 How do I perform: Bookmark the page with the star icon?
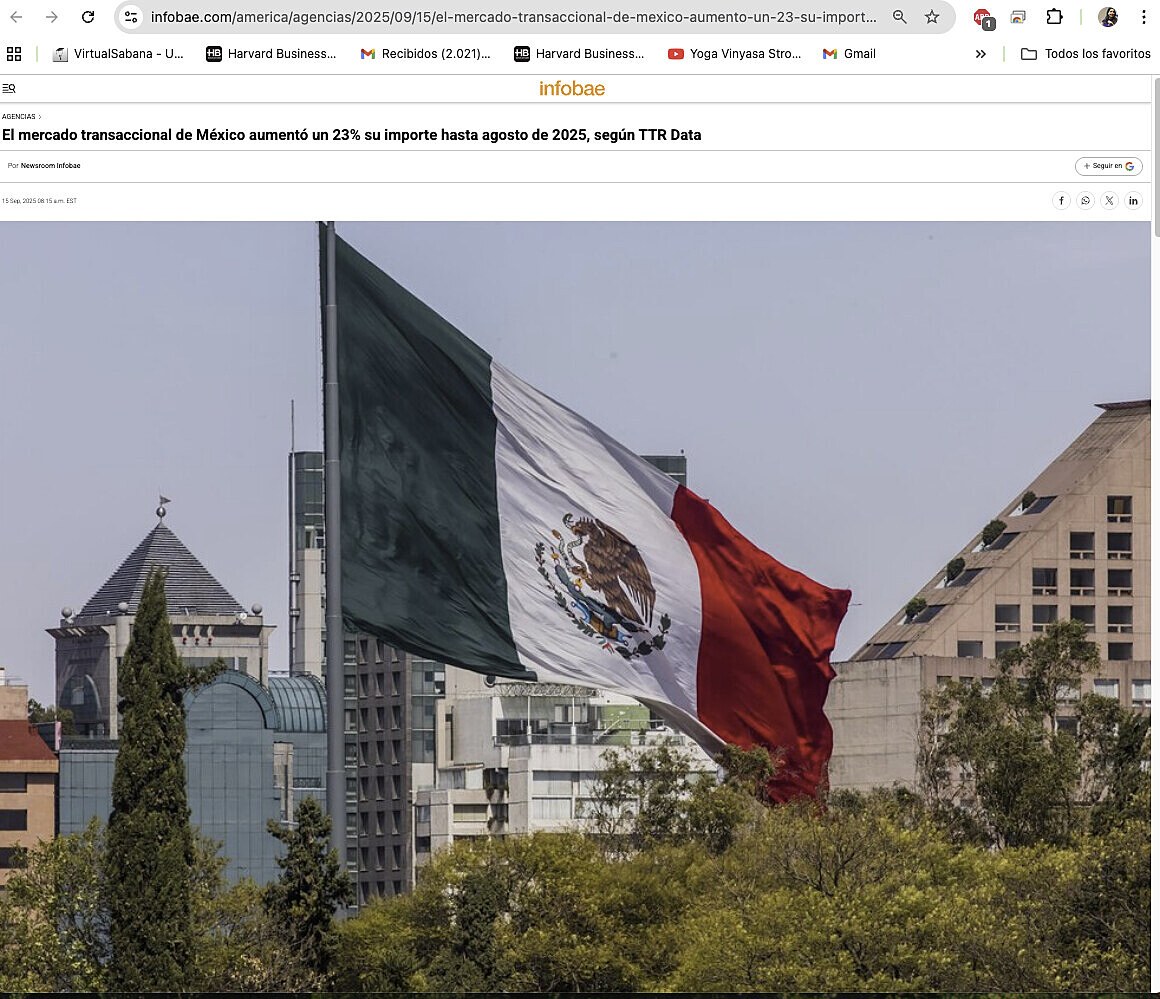click(931, 17)
